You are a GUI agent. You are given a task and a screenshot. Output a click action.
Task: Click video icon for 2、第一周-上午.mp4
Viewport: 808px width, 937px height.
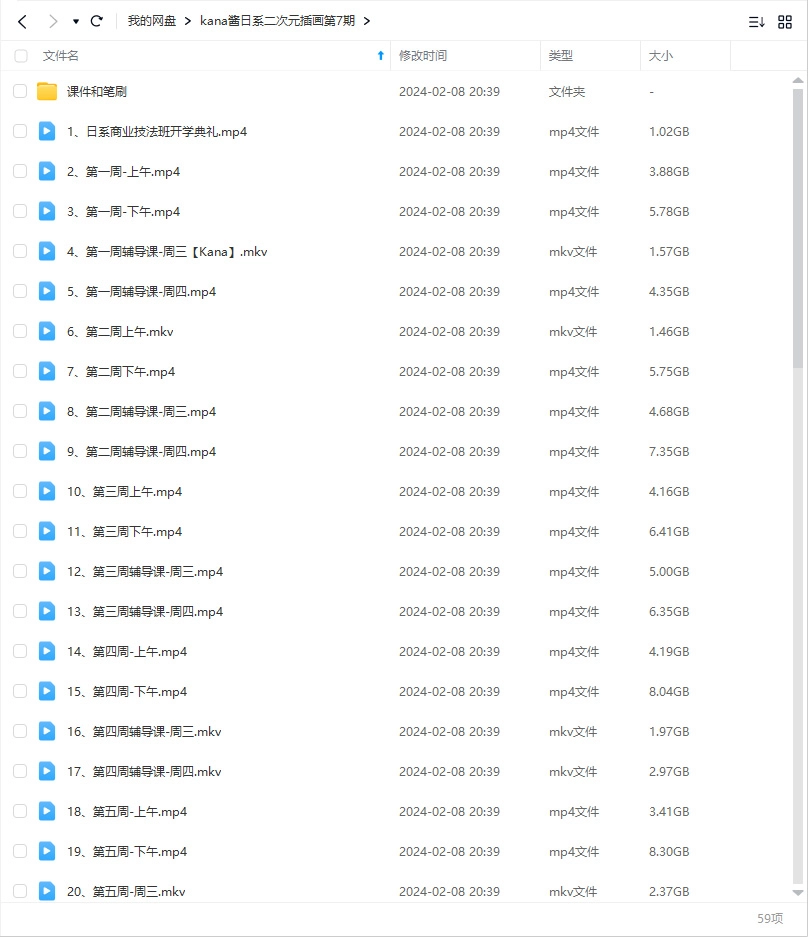tap(47, 171)
